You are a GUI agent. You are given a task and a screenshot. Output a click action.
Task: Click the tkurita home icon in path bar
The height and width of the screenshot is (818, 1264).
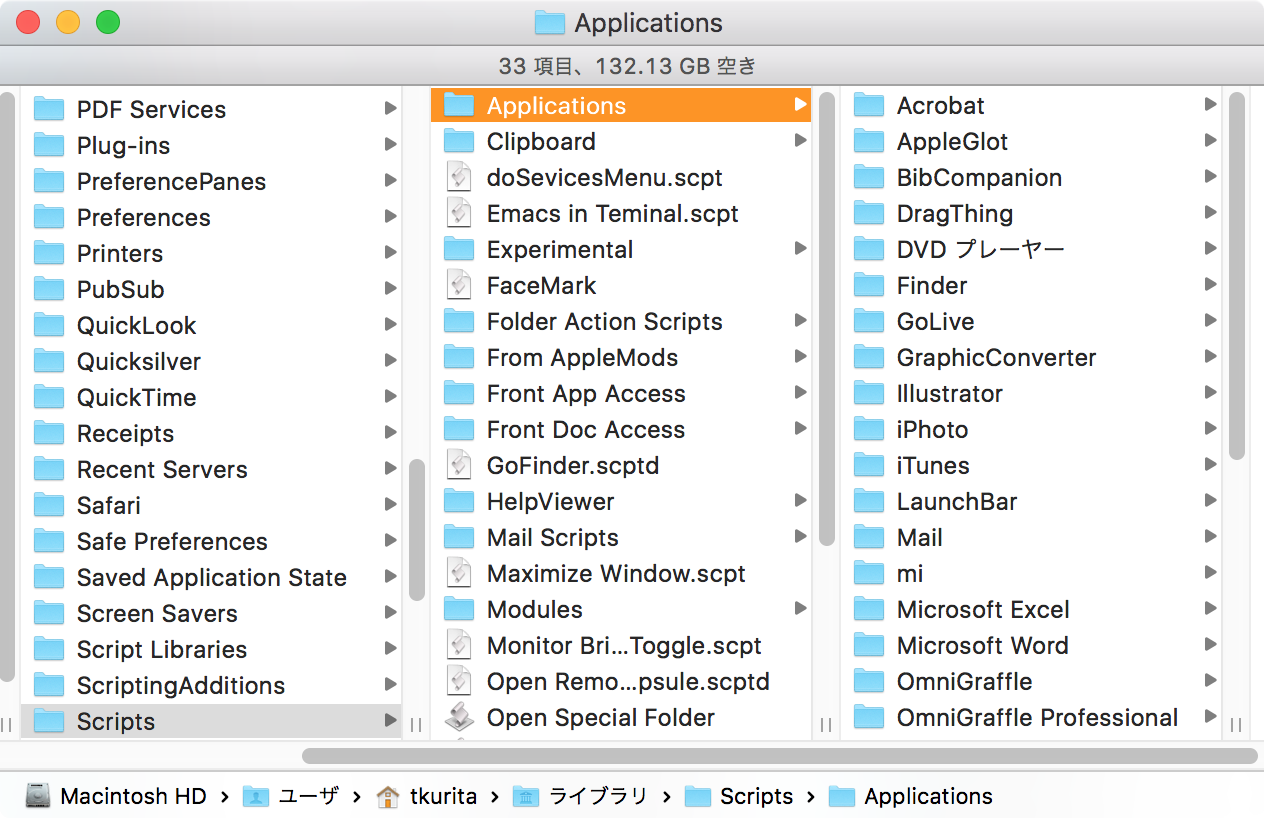pos(388,796)
